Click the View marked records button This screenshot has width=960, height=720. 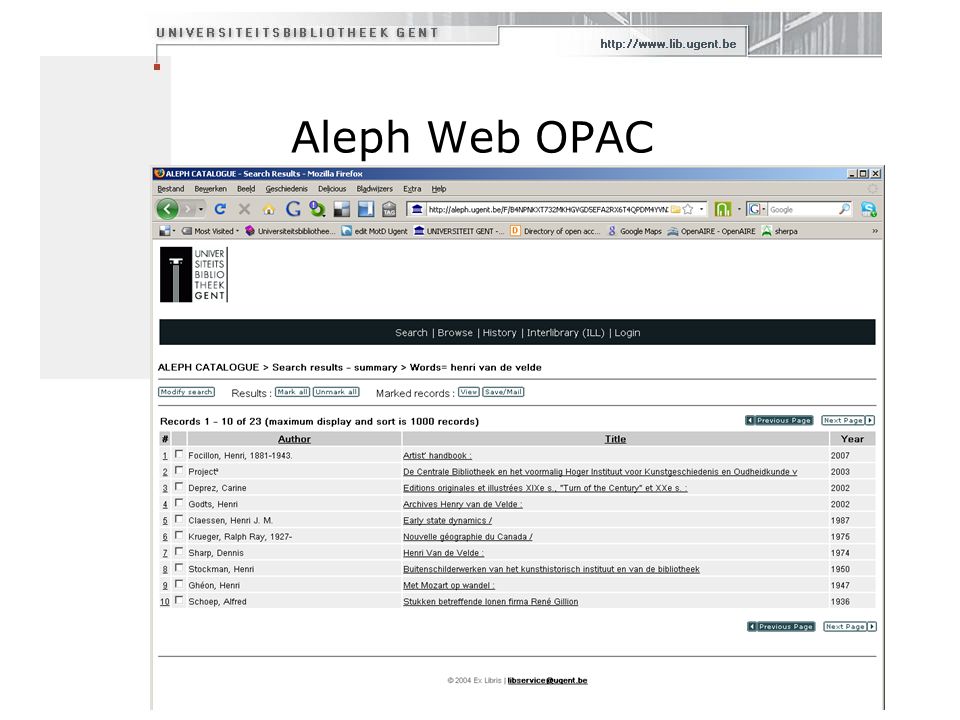click(468, 392)
